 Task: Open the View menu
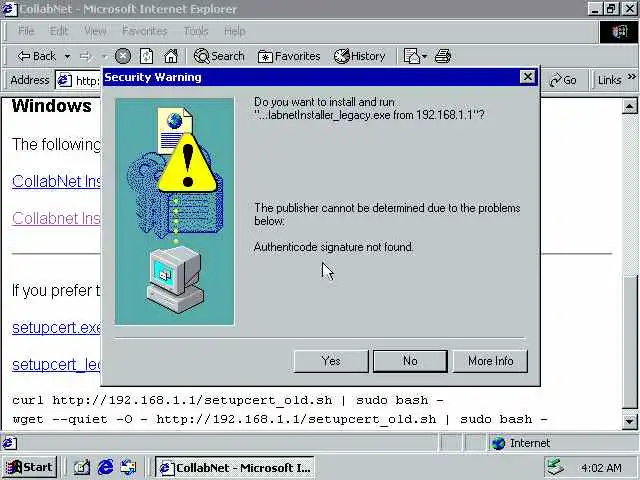(96, 31)
